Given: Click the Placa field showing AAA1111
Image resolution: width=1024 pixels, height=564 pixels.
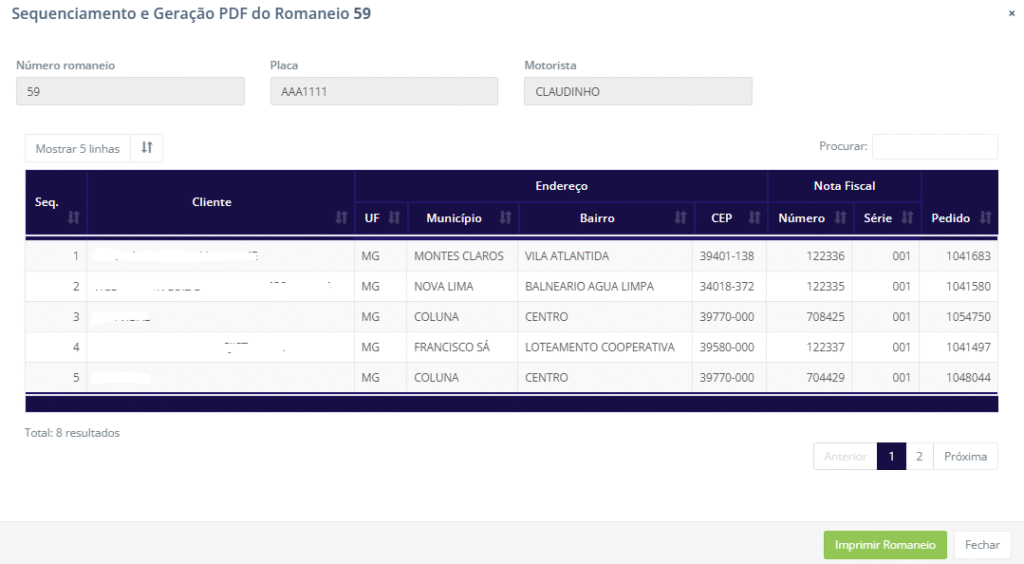Looking at the screenshot, I should click(x=384, y=92).
